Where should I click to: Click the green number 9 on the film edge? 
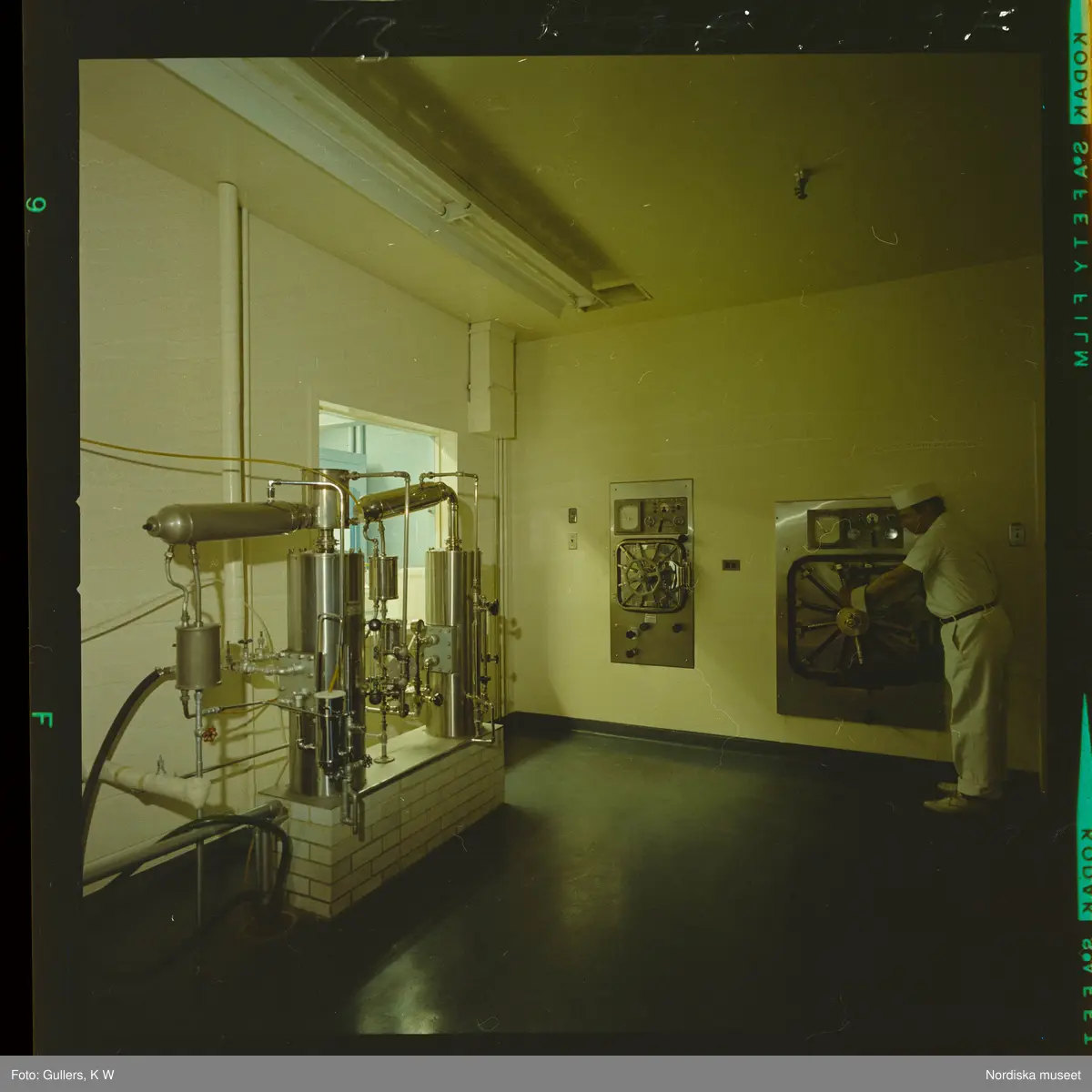pos(36,204)
